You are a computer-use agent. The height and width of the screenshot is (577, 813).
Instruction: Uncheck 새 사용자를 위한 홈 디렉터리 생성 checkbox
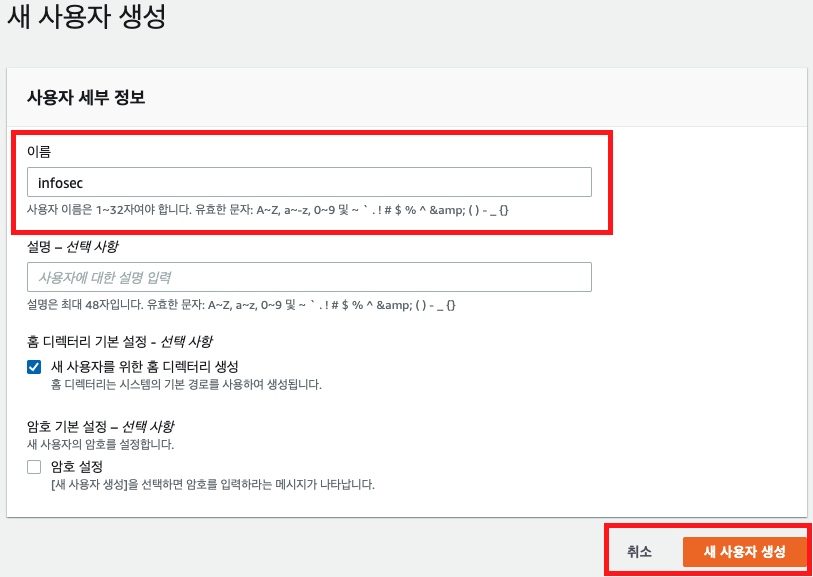pos(34,367)
